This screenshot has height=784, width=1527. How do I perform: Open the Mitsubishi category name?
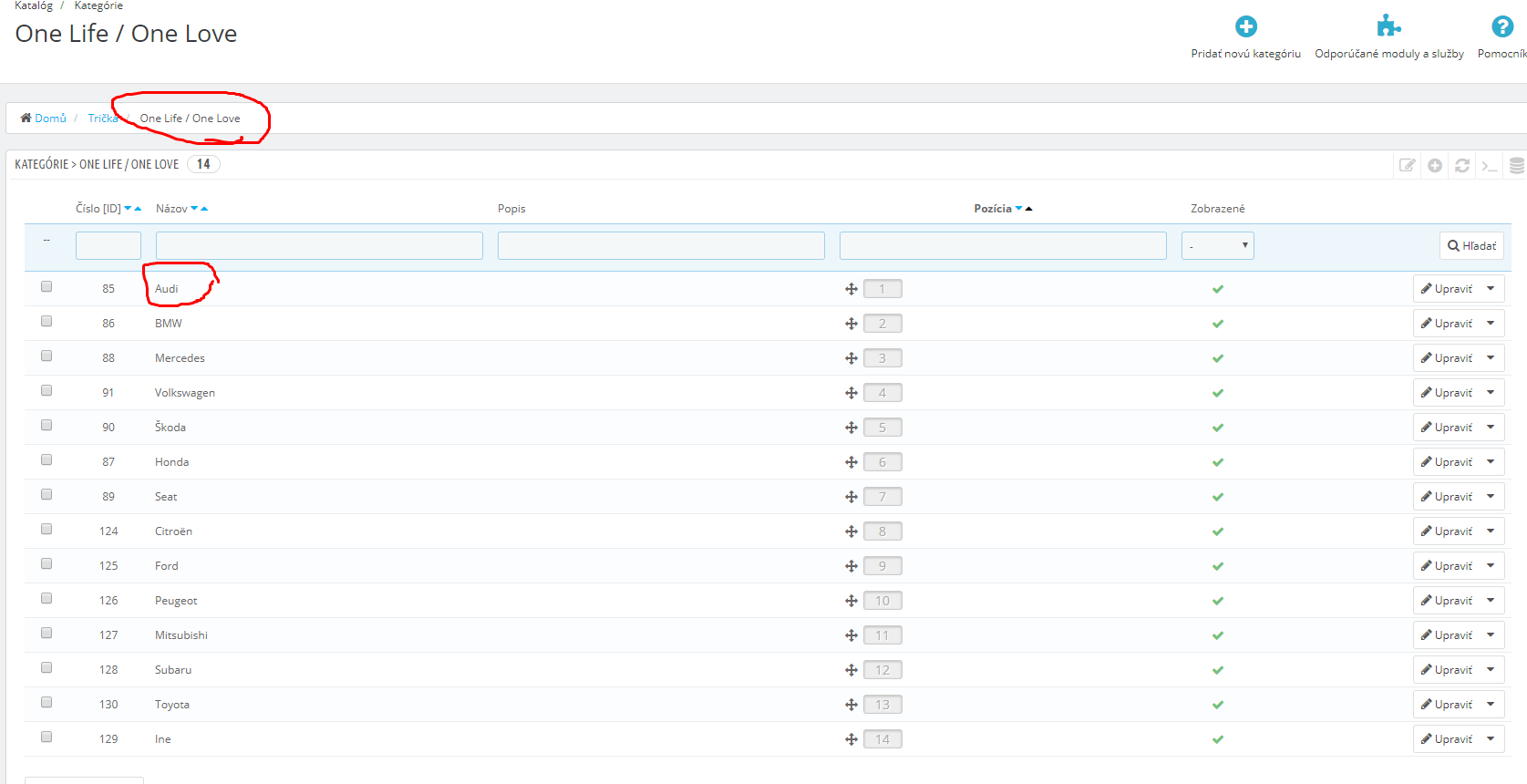181,635
